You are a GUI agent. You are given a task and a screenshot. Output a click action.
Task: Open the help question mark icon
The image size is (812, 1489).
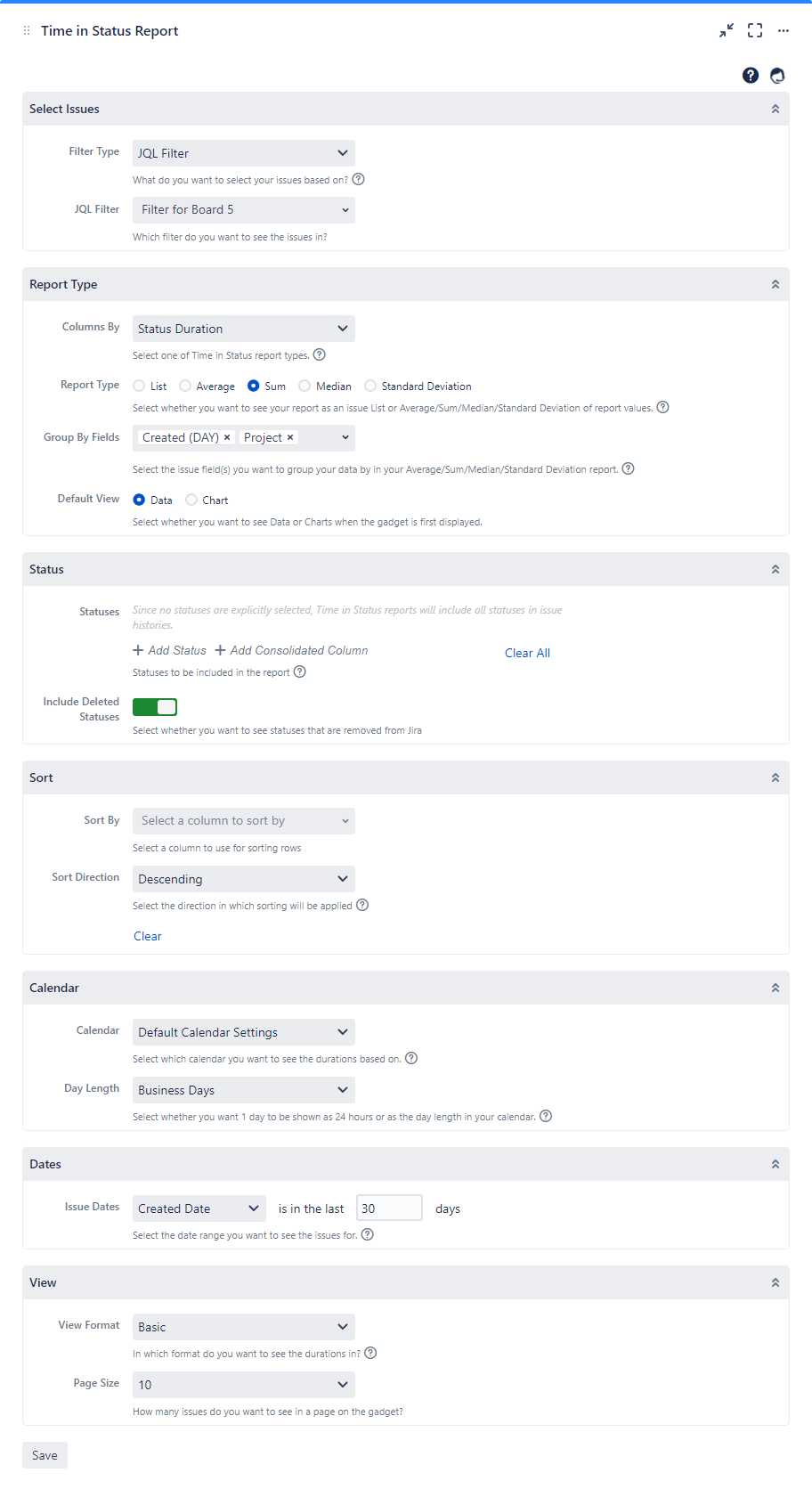[x=750, y=76]
